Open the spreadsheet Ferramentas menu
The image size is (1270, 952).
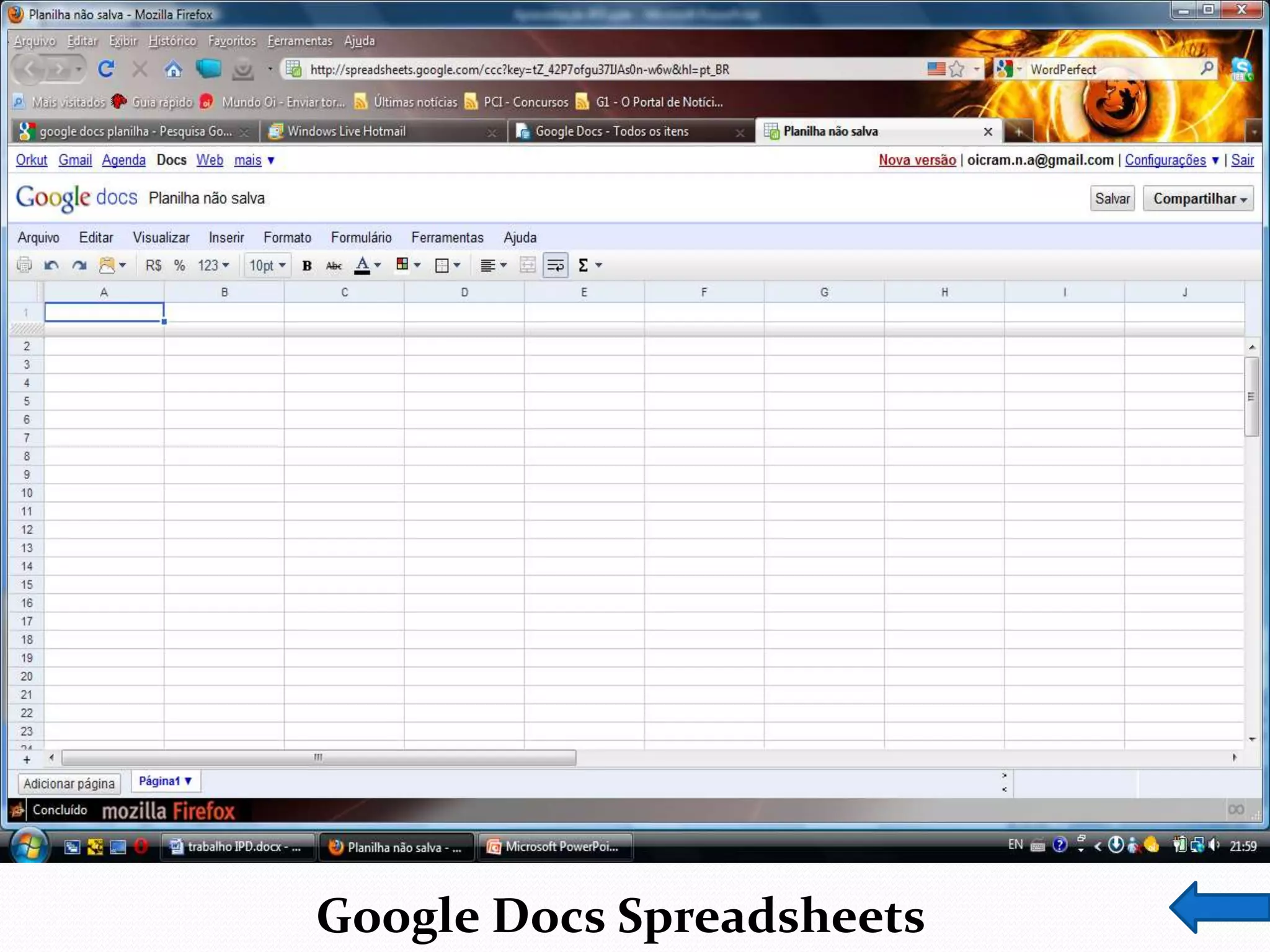point(447,237)
